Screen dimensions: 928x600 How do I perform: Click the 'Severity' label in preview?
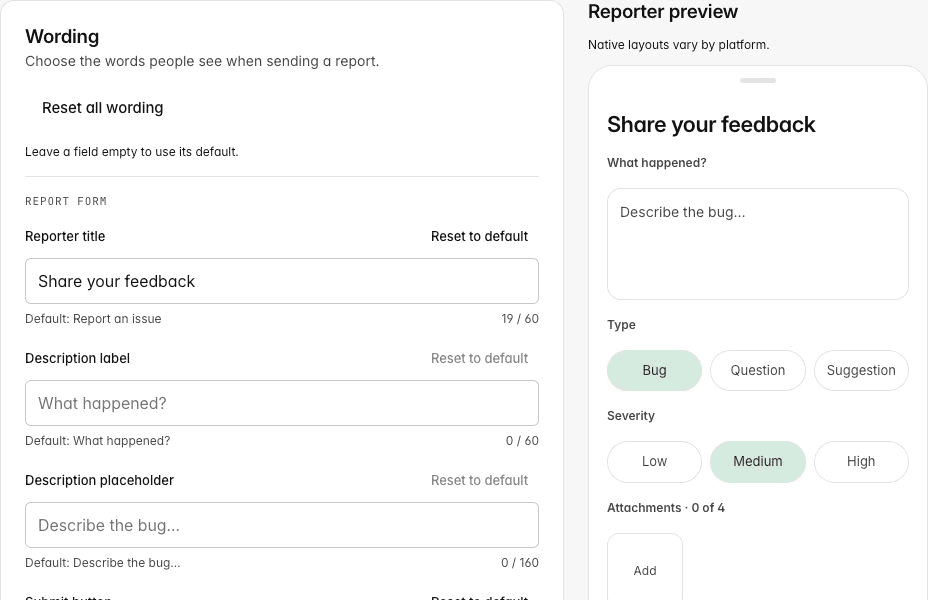coord(631,416)
